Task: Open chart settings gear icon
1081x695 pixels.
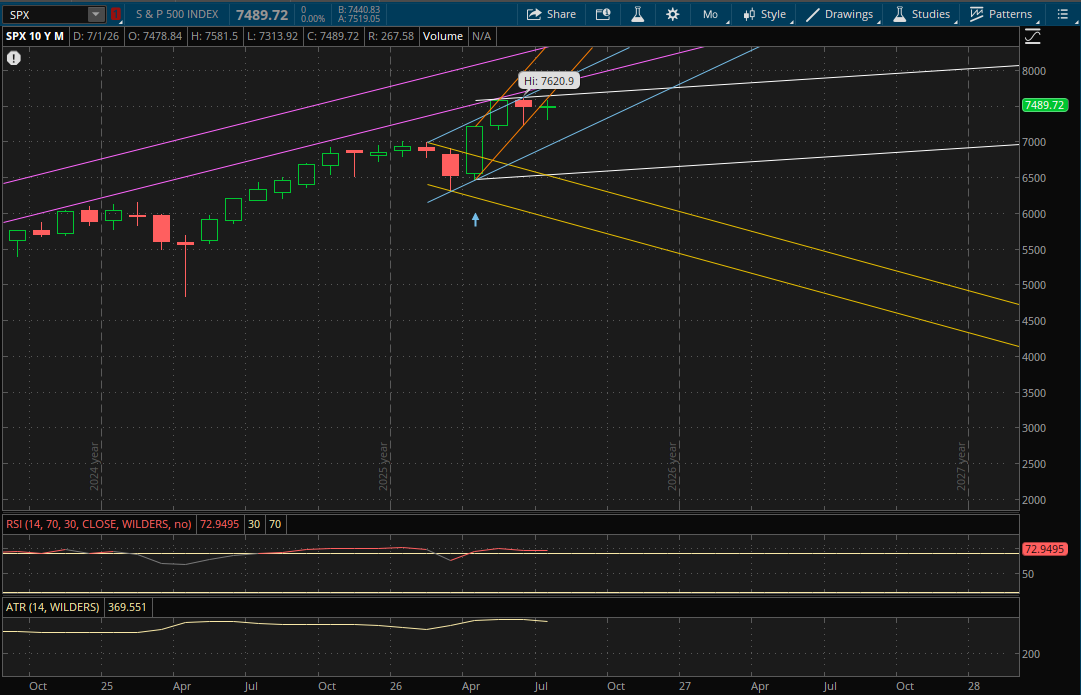Action: (x=673, y=14)
